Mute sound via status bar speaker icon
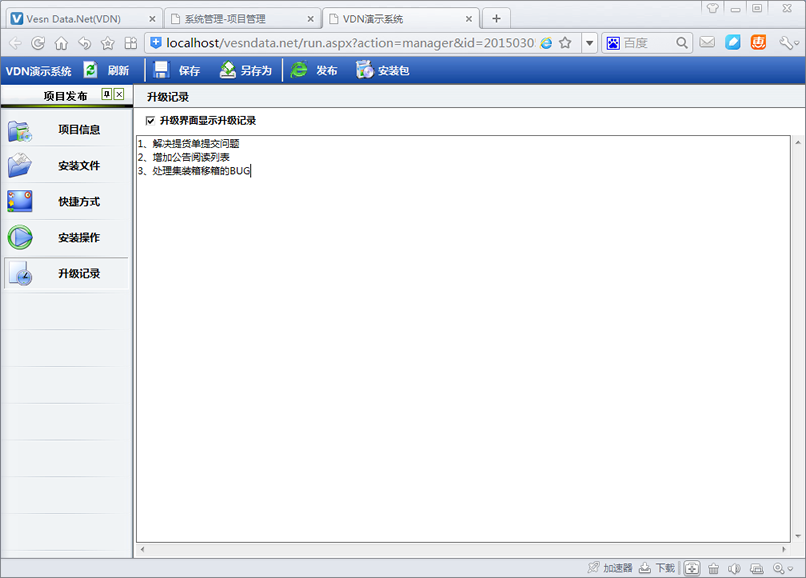Viewport: 806px width, 578px height. point(735,568)
